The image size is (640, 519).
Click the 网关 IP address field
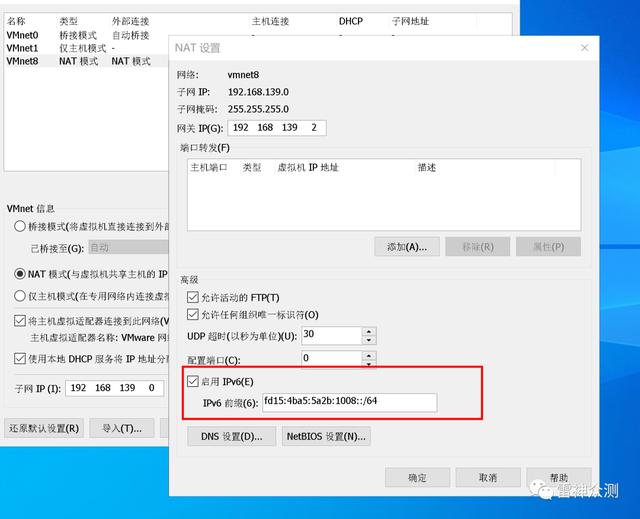(277, 128)
